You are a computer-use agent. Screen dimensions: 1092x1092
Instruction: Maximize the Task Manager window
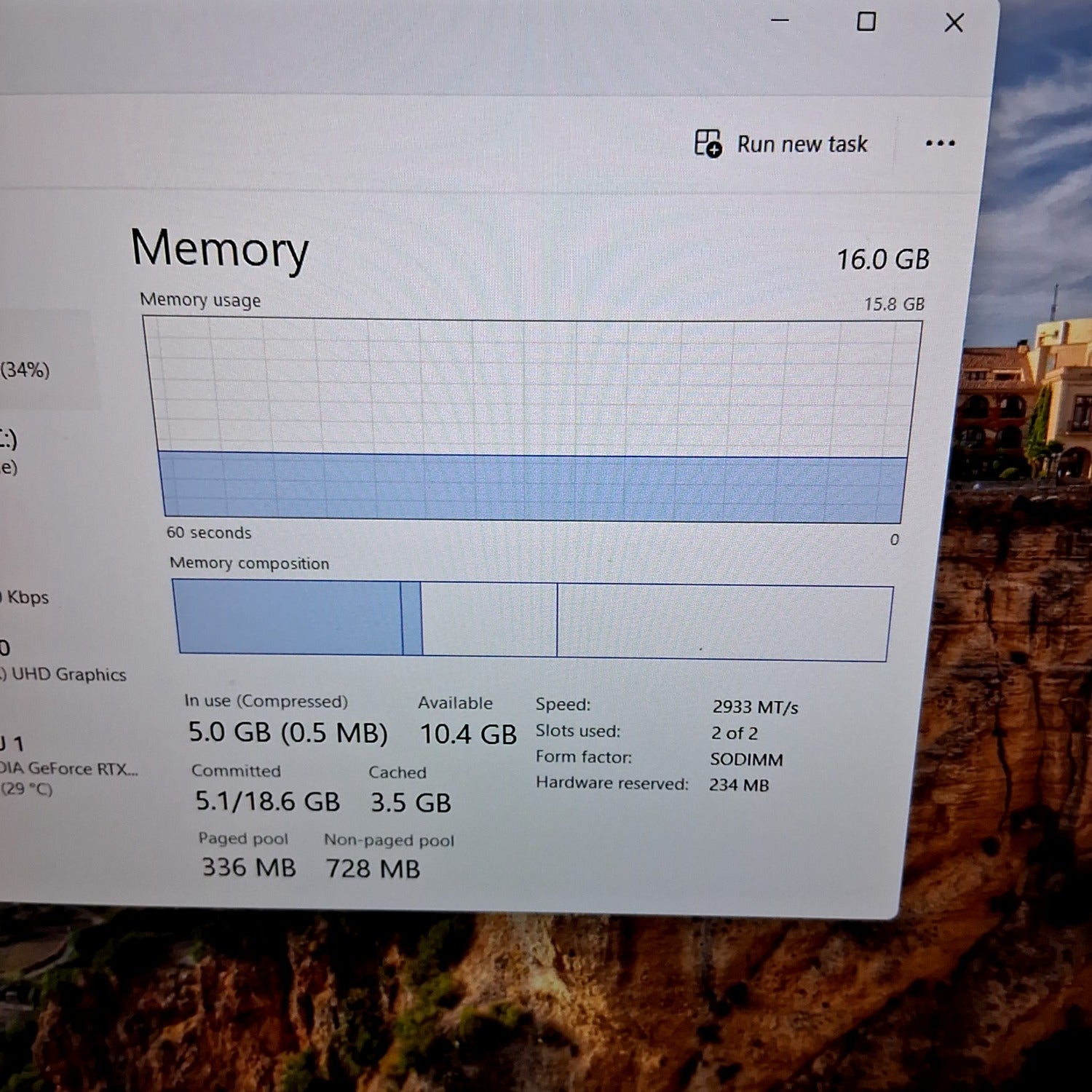(866, 22)
